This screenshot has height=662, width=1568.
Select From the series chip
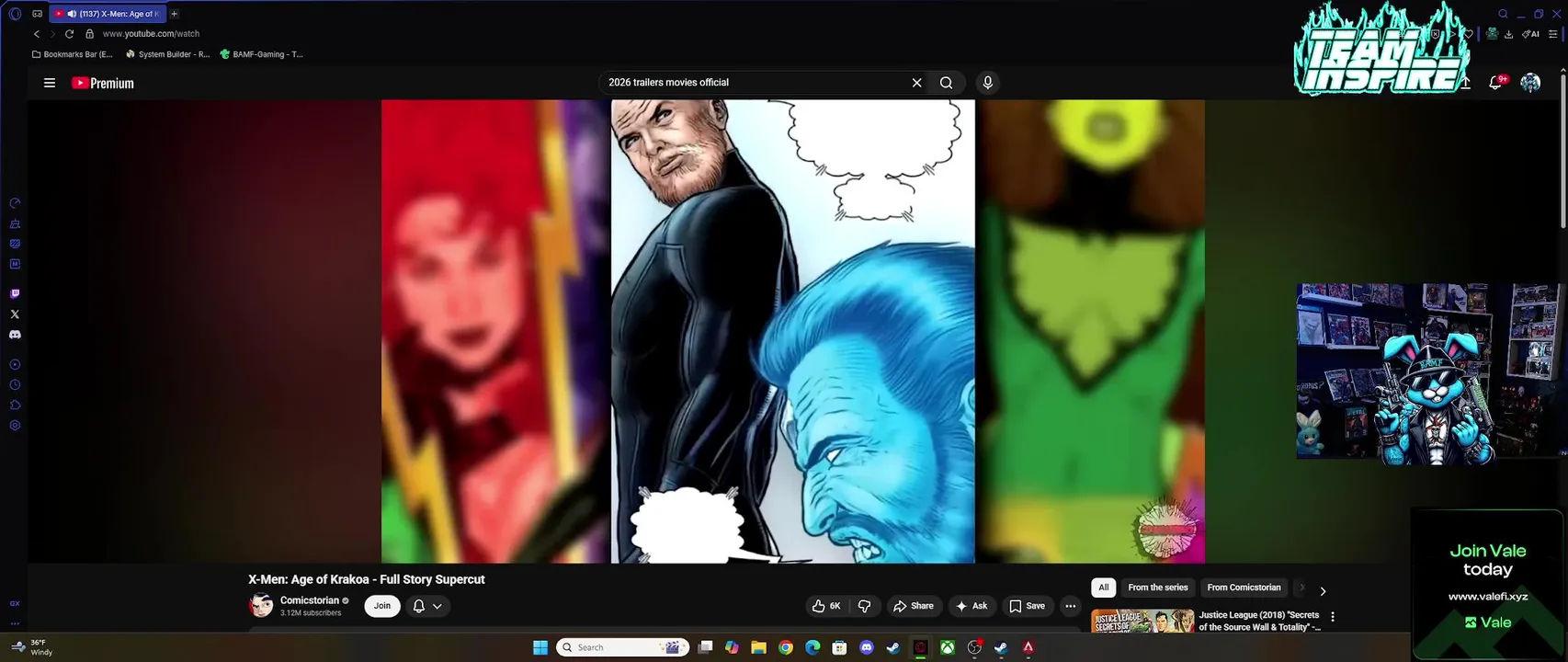click(x=1158, y=588)
